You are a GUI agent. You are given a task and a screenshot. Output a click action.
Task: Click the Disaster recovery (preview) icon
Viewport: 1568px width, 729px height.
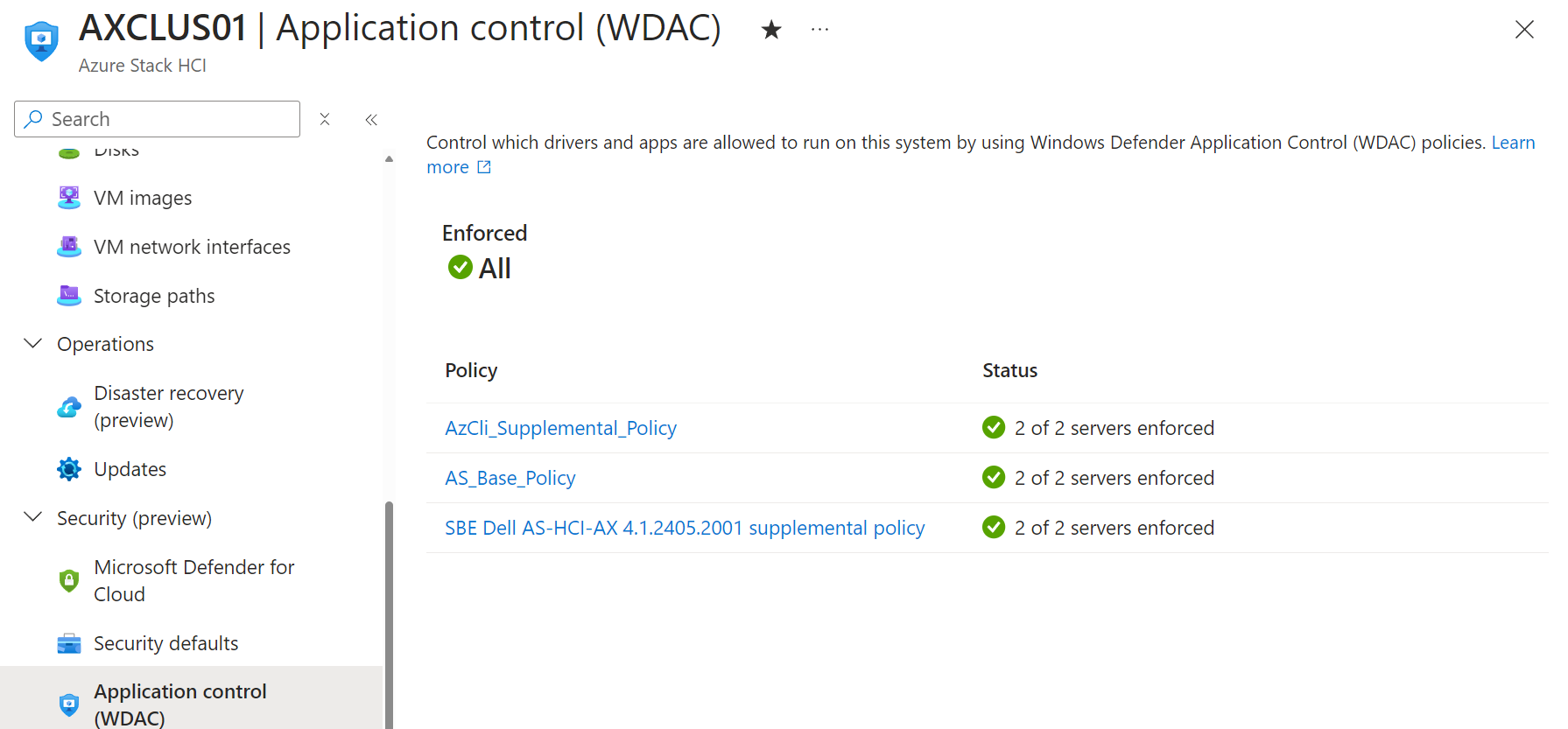[68, 406]
